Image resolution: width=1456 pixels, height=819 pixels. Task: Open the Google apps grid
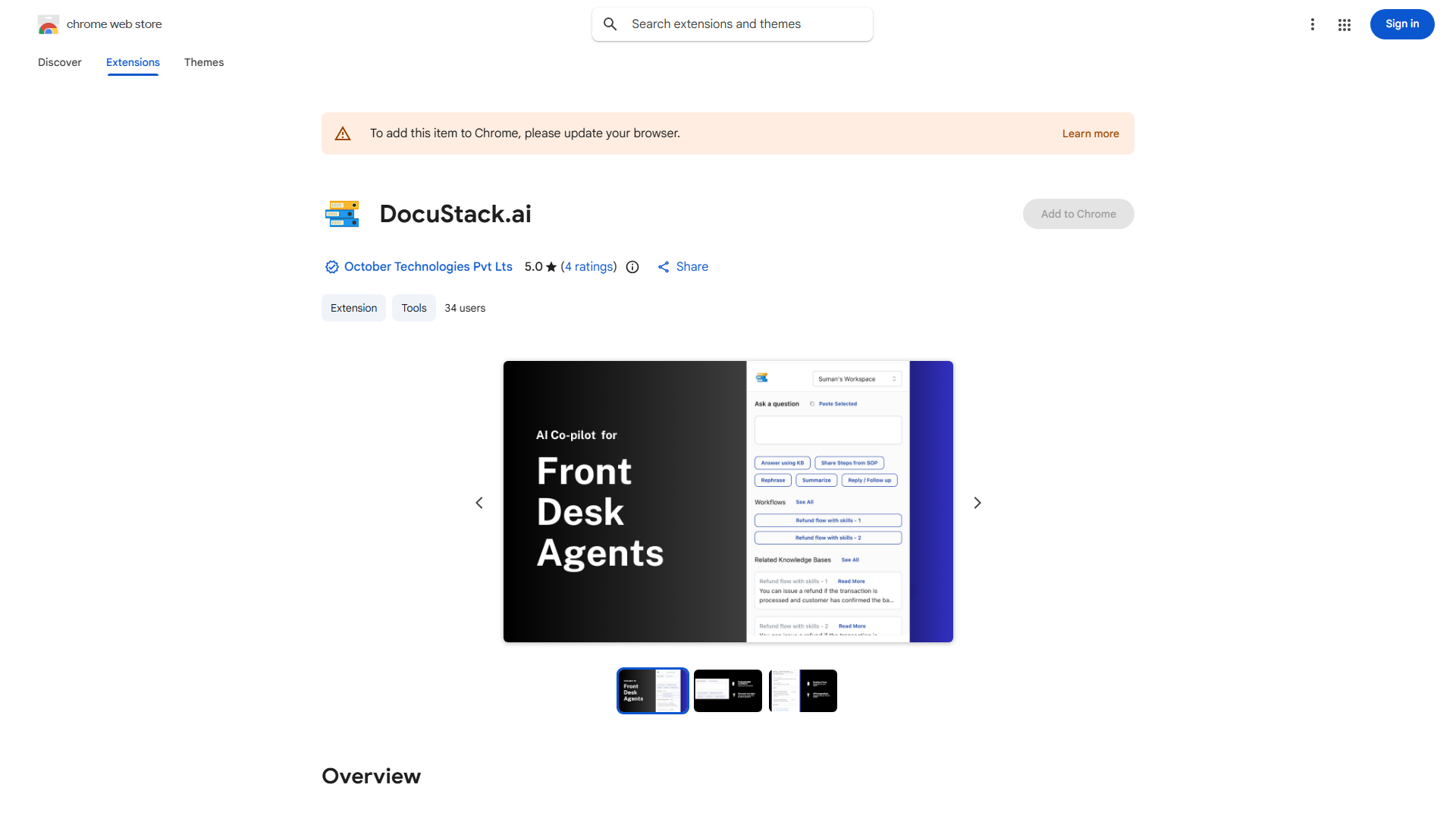(1345, 24)
